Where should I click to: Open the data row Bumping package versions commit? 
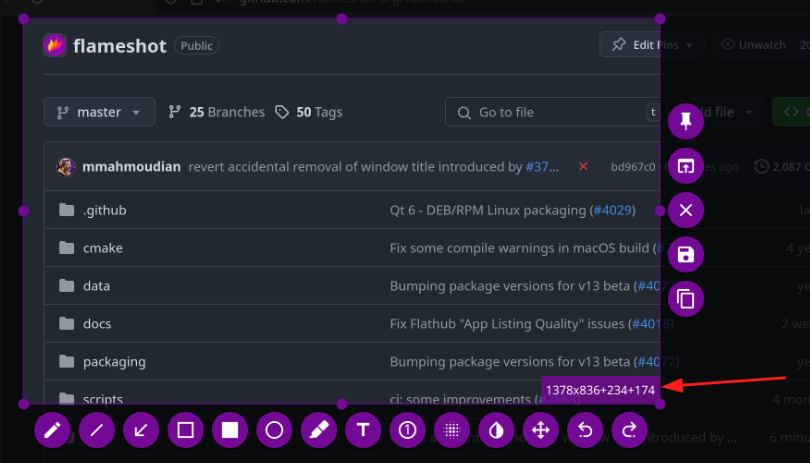pos(510,286)
